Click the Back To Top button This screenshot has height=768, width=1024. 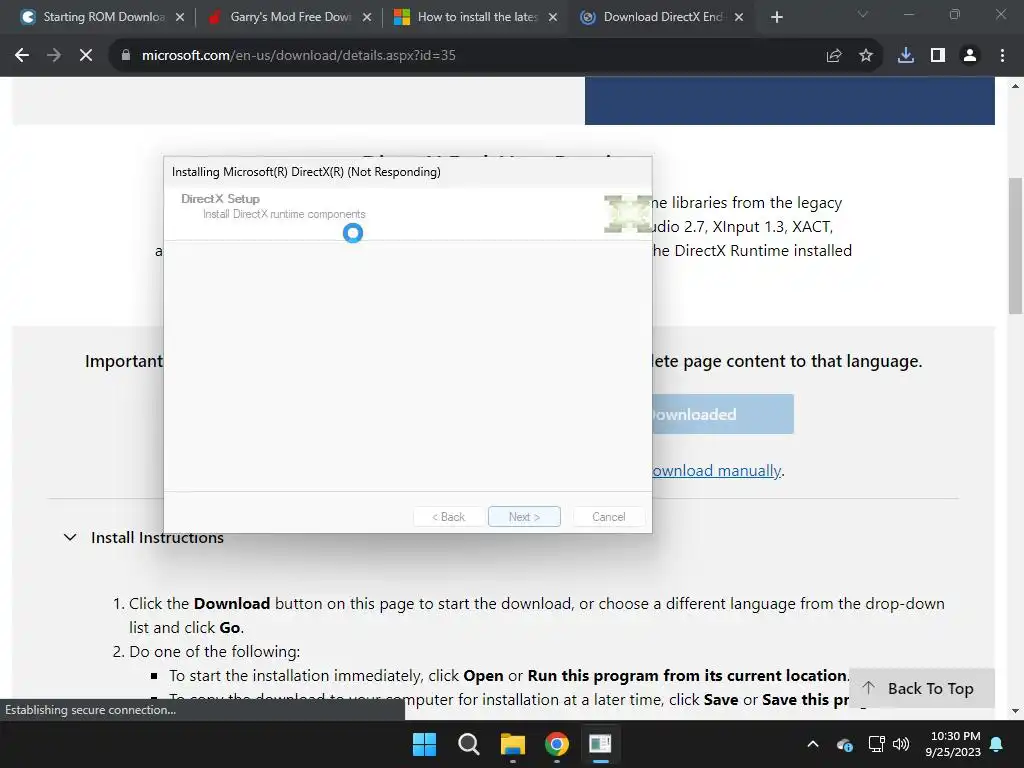click(922, 688)
